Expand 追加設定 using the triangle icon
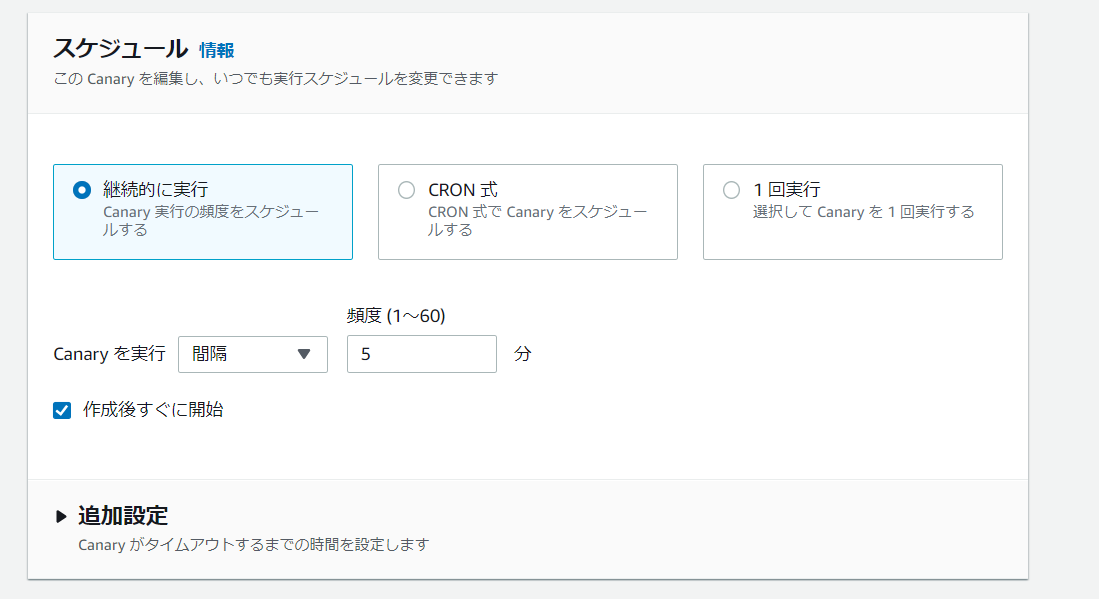 tap(62, 517)
